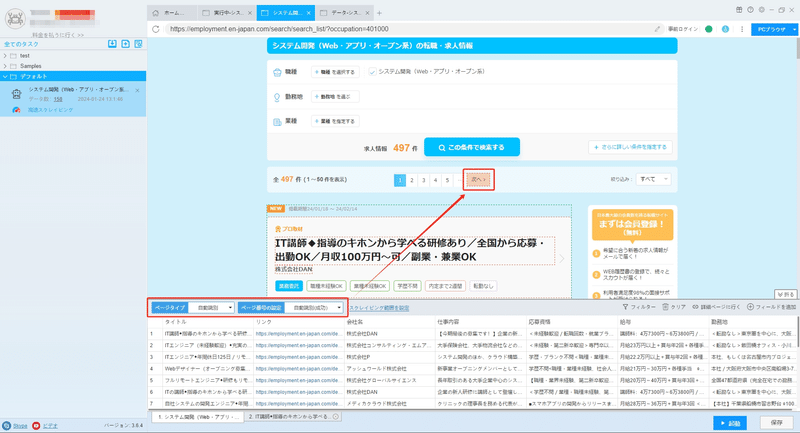Switch to ホーム tab
This screenshot has width=800, height=433.
coord(172,13)
